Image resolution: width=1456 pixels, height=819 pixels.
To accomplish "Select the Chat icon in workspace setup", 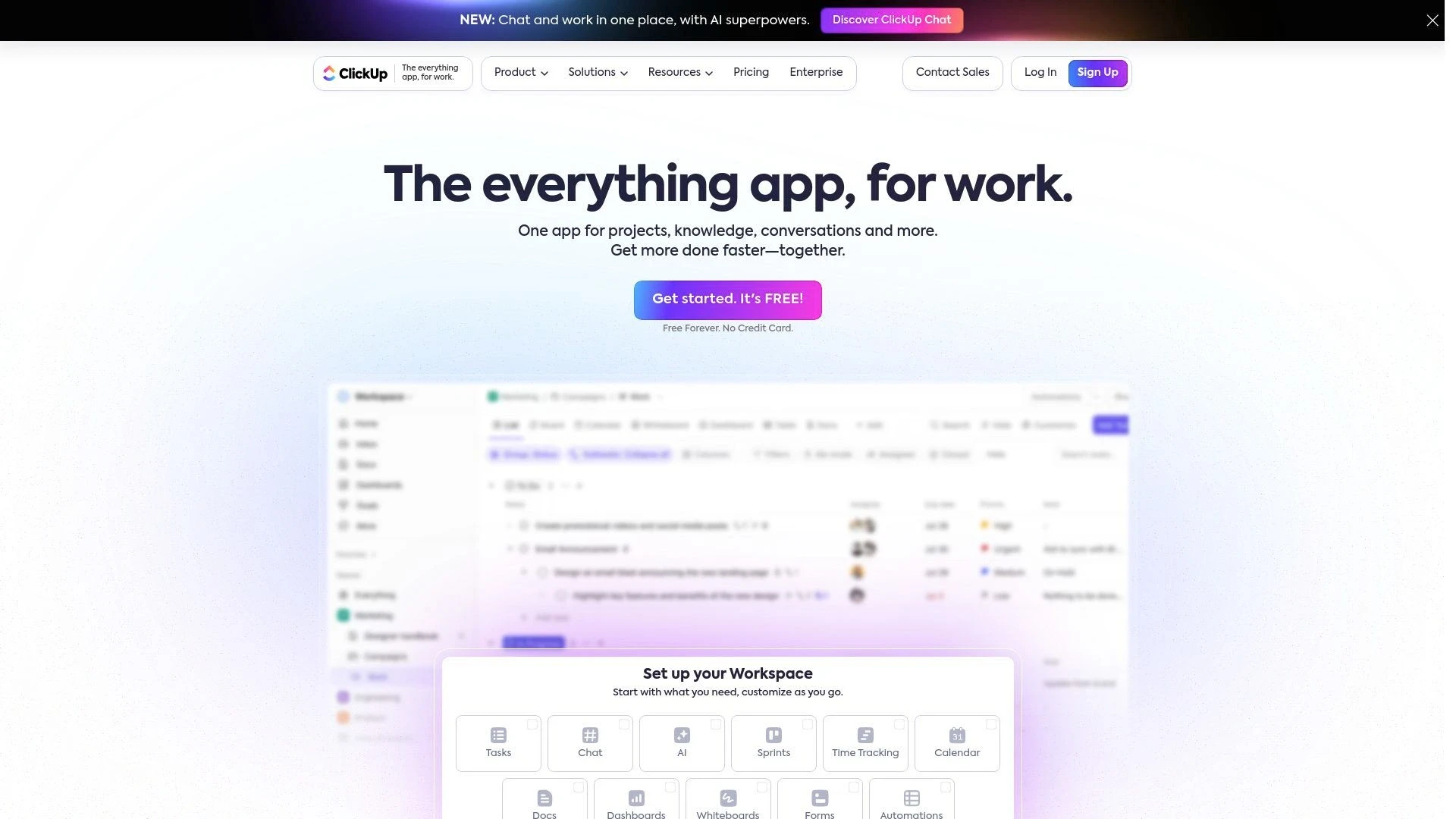I will tap(590, 736).
